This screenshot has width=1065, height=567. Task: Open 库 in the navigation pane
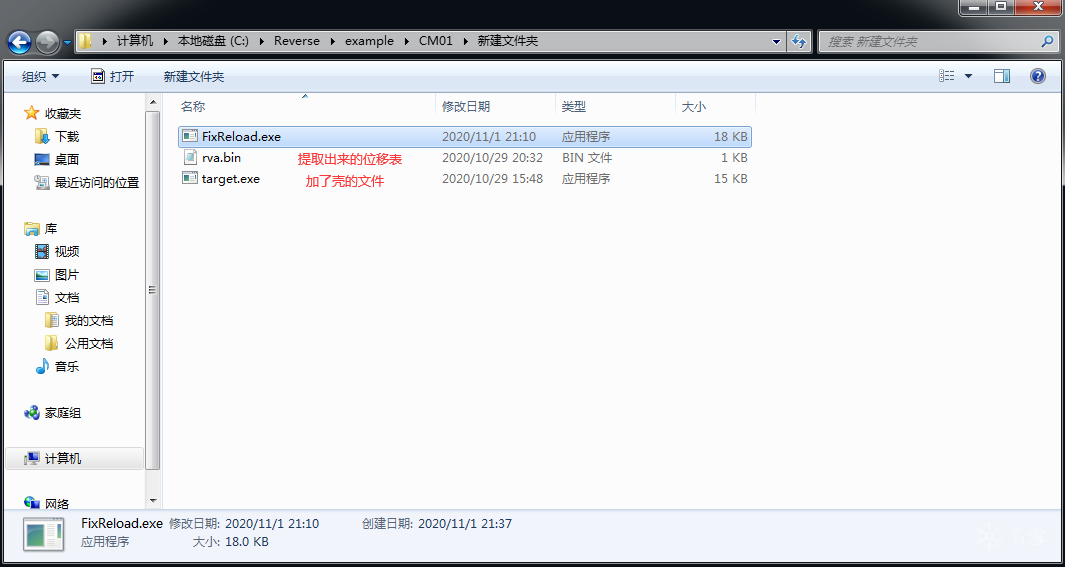pos(50,229)
